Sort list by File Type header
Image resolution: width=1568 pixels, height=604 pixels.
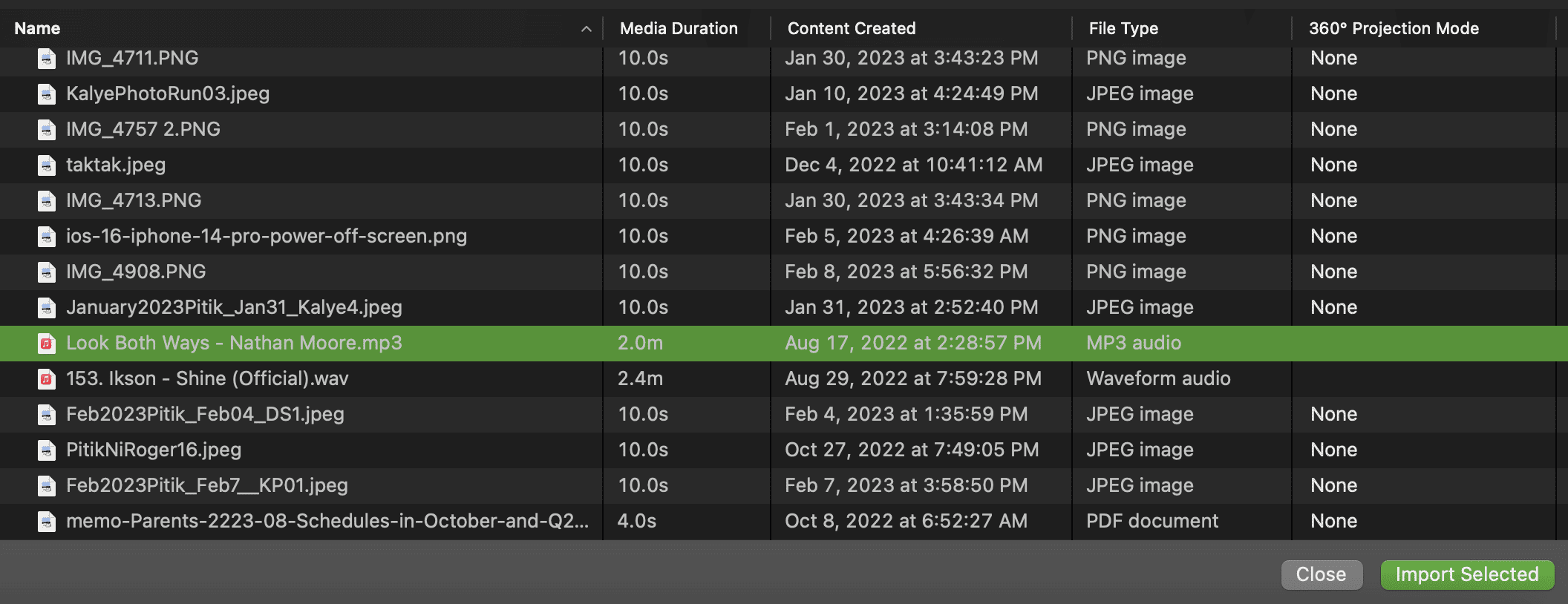(x=1123, y=29)
